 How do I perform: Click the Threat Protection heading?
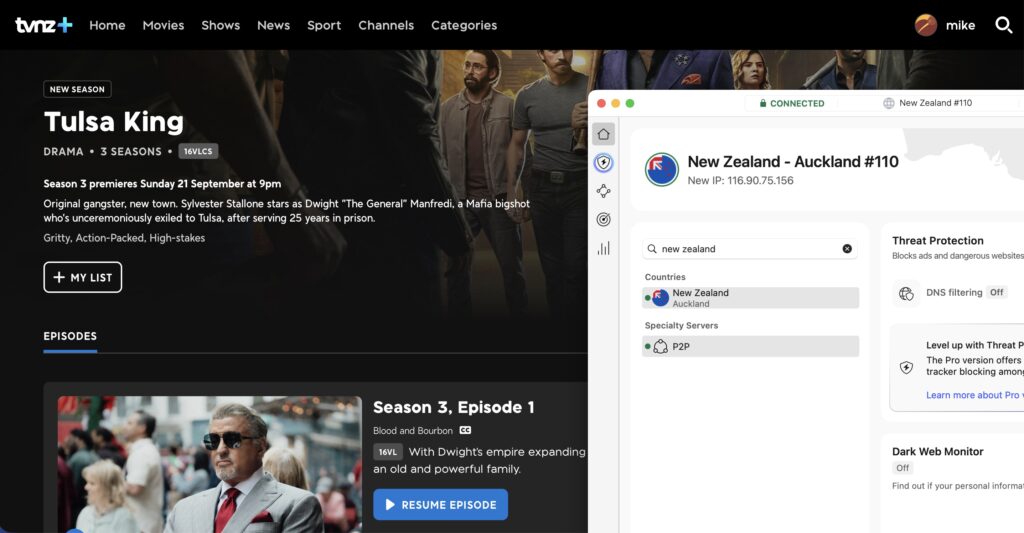click(x=938, y=240)
